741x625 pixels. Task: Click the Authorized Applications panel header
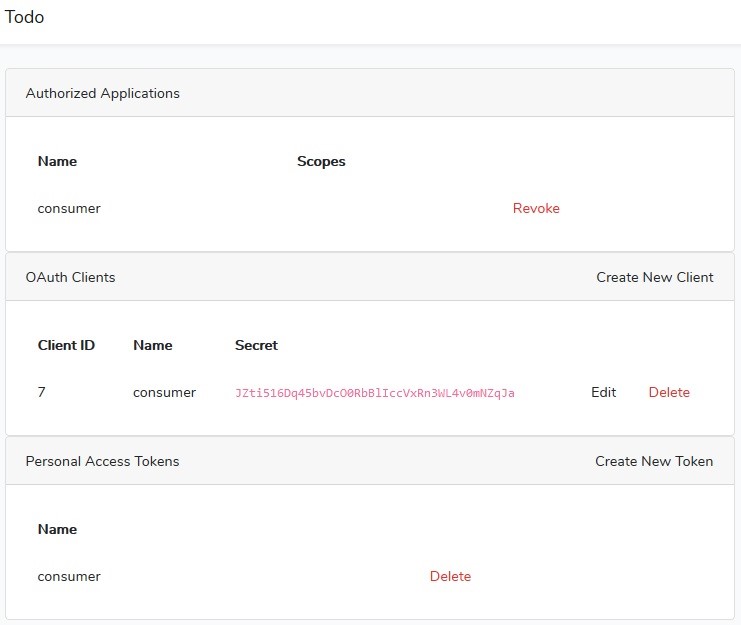370,93
